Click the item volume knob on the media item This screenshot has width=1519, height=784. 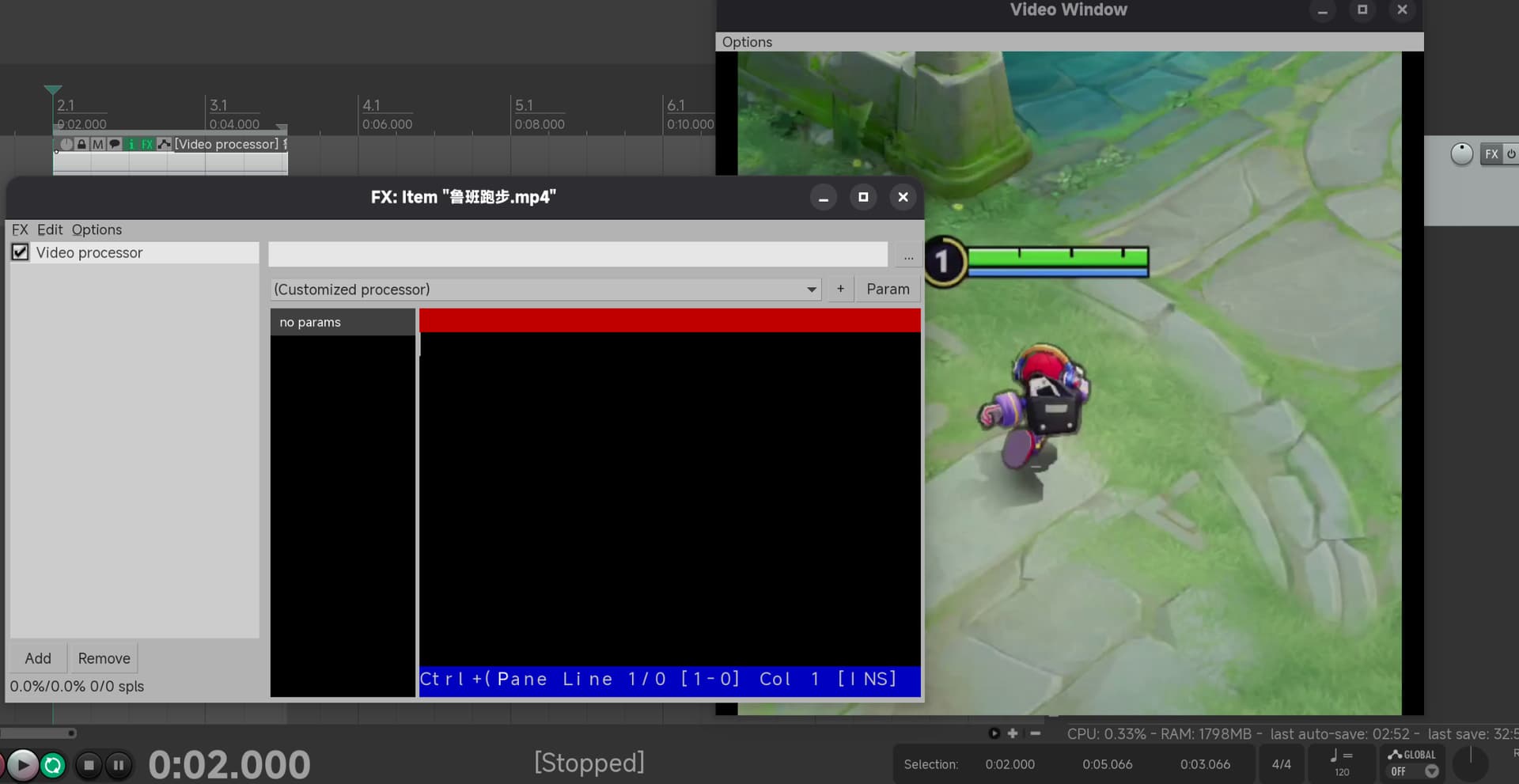tap(66, 144)
